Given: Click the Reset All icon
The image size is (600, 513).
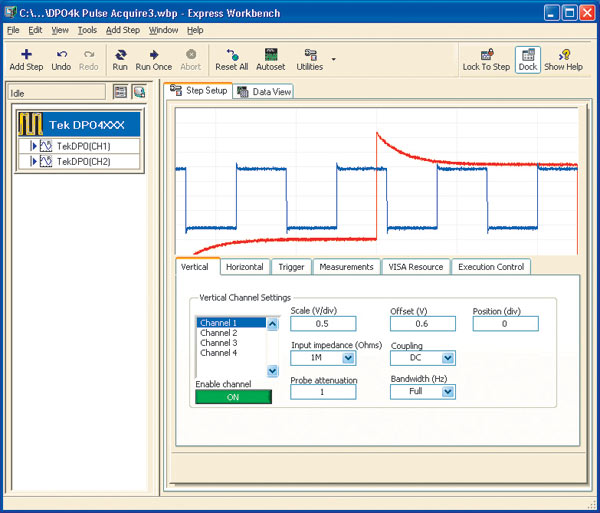Looking at the screenshot, I should click(x=232, y=55).
